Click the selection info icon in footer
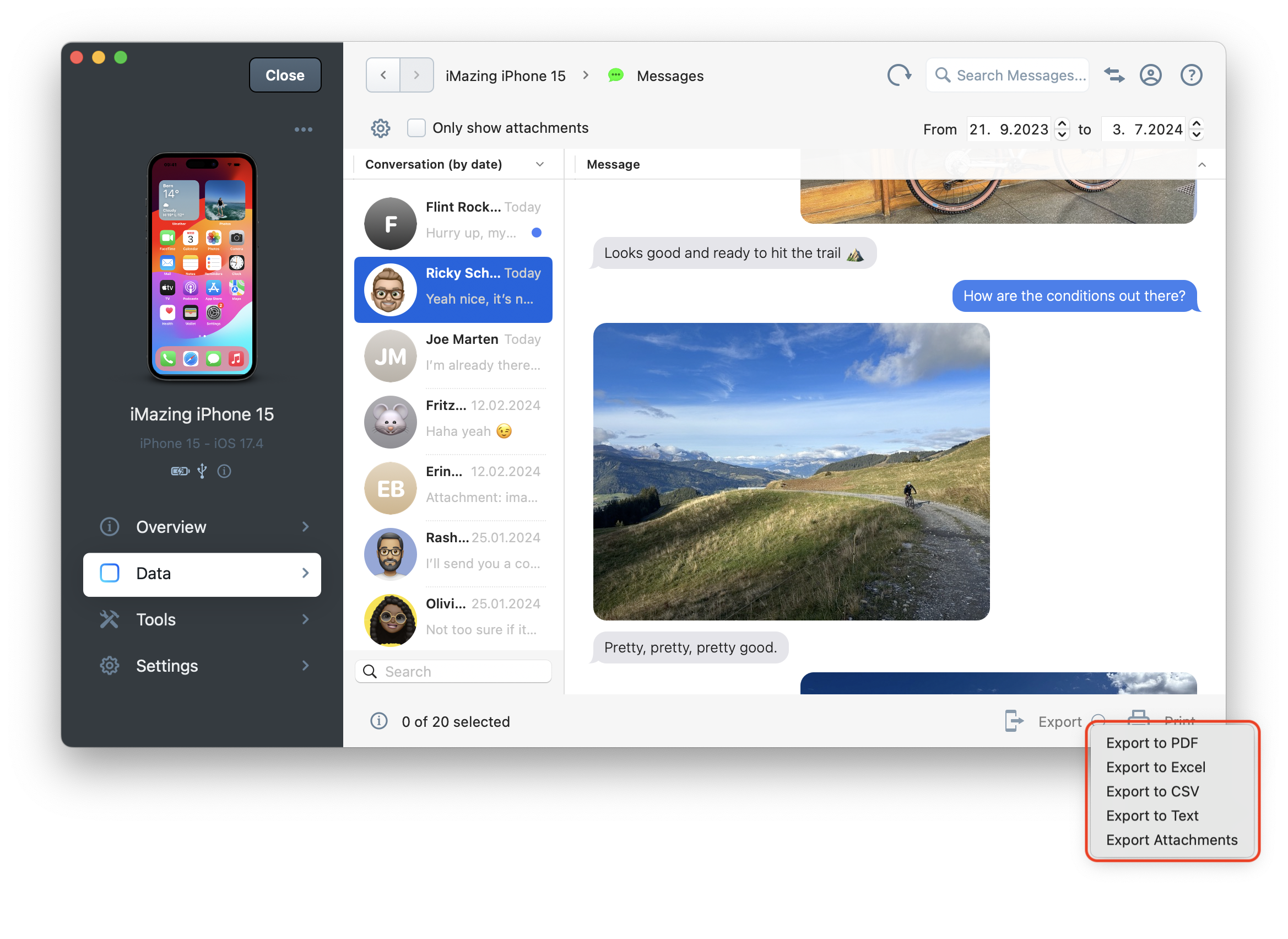1288x939 pixels. (x=379, y=721)
